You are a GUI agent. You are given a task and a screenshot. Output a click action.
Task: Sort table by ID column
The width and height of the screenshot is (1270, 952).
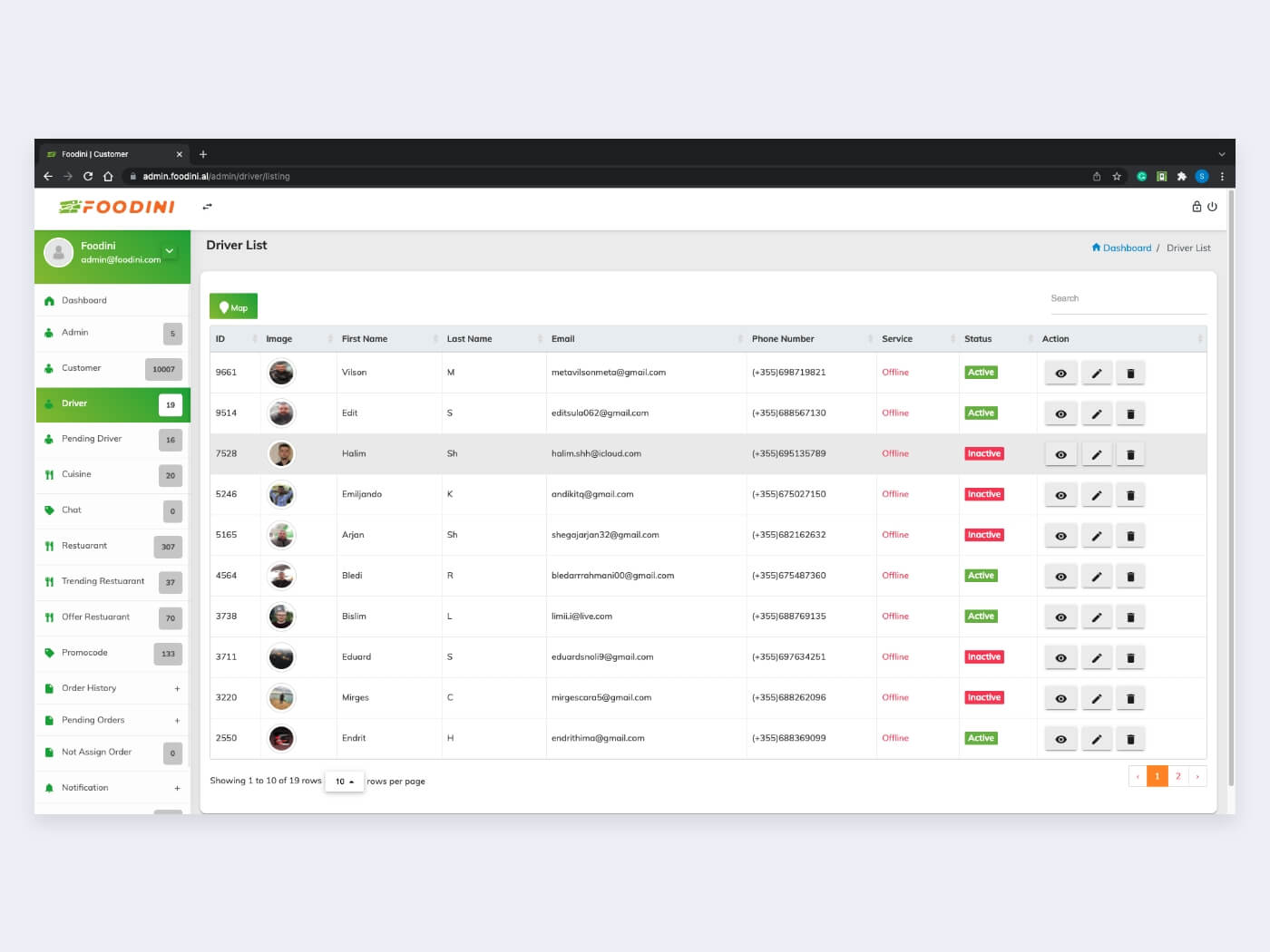coord(235,339)
